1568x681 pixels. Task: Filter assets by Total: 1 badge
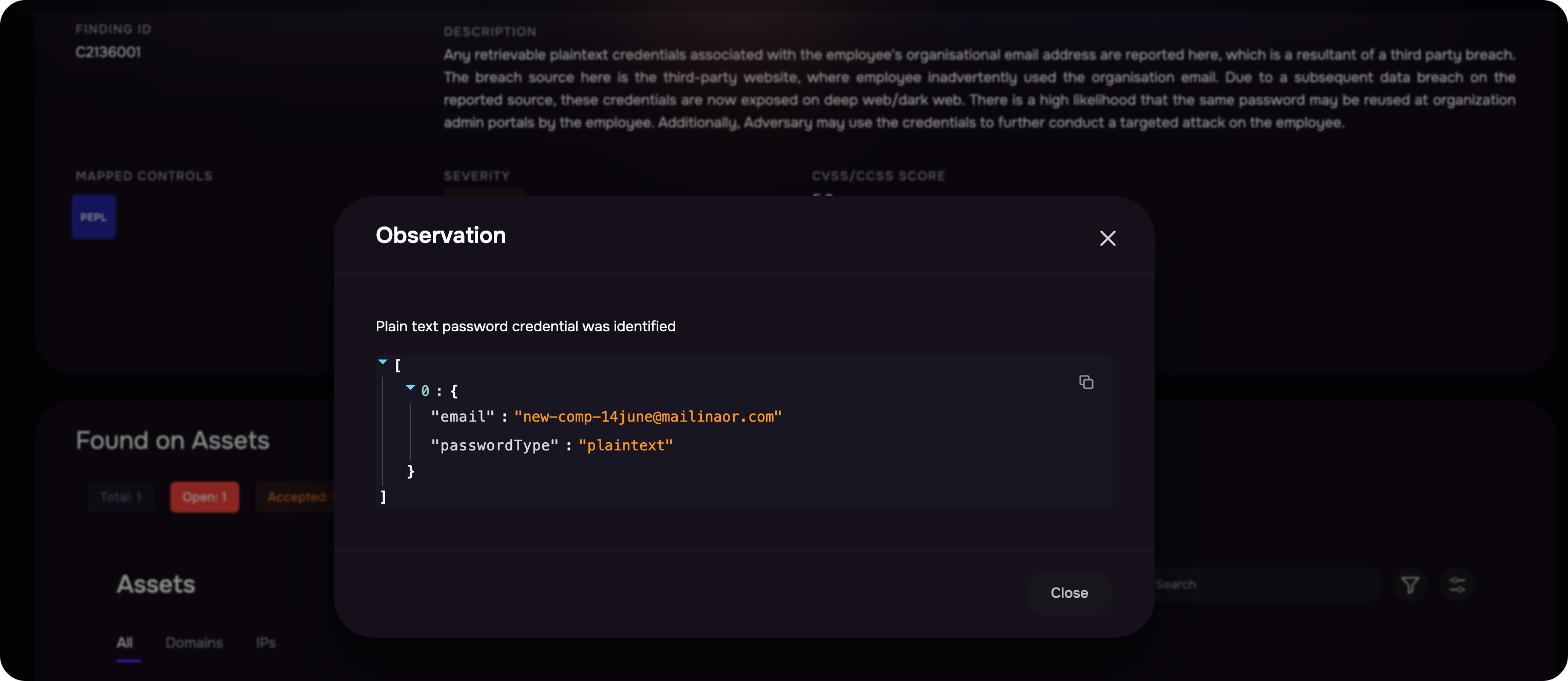click(121, 497)
